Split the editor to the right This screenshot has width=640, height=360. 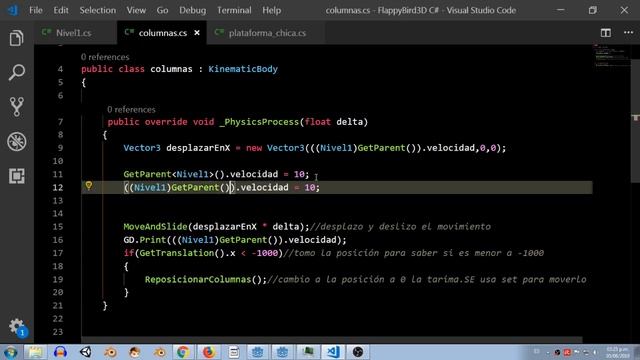[606, 33]
